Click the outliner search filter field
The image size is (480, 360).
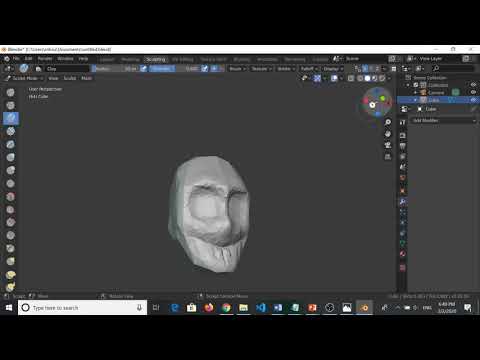pyautogui.click(x=453, y=69)
